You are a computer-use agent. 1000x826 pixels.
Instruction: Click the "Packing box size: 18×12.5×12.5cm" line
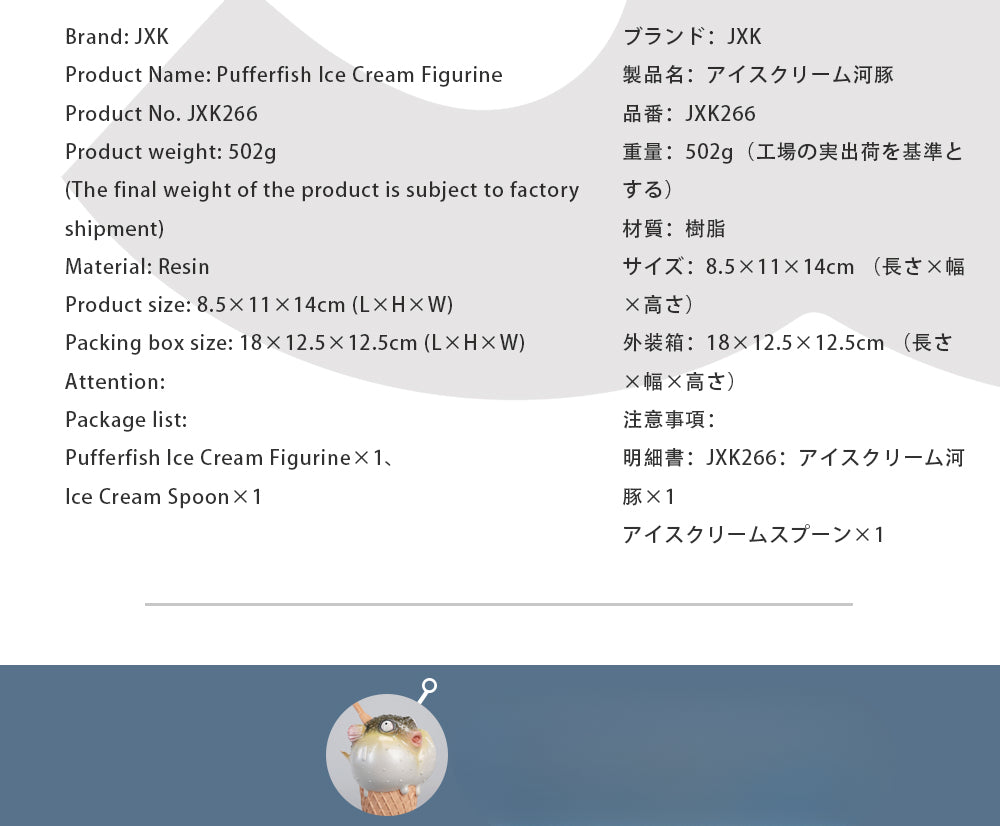point(295,343)
